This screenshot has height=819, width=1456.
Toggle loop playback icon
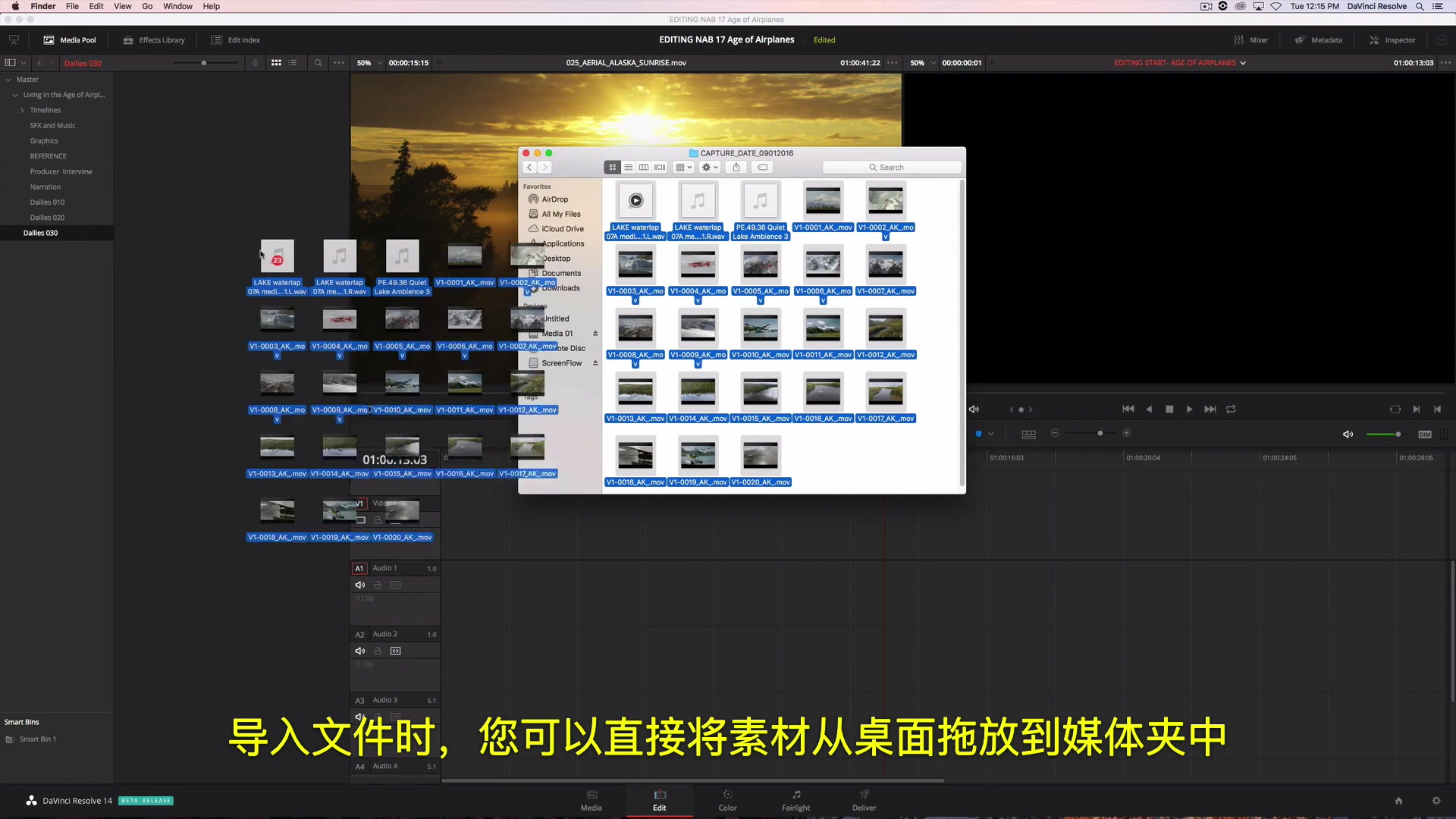pyautogui.click(x=1231, y=409)
